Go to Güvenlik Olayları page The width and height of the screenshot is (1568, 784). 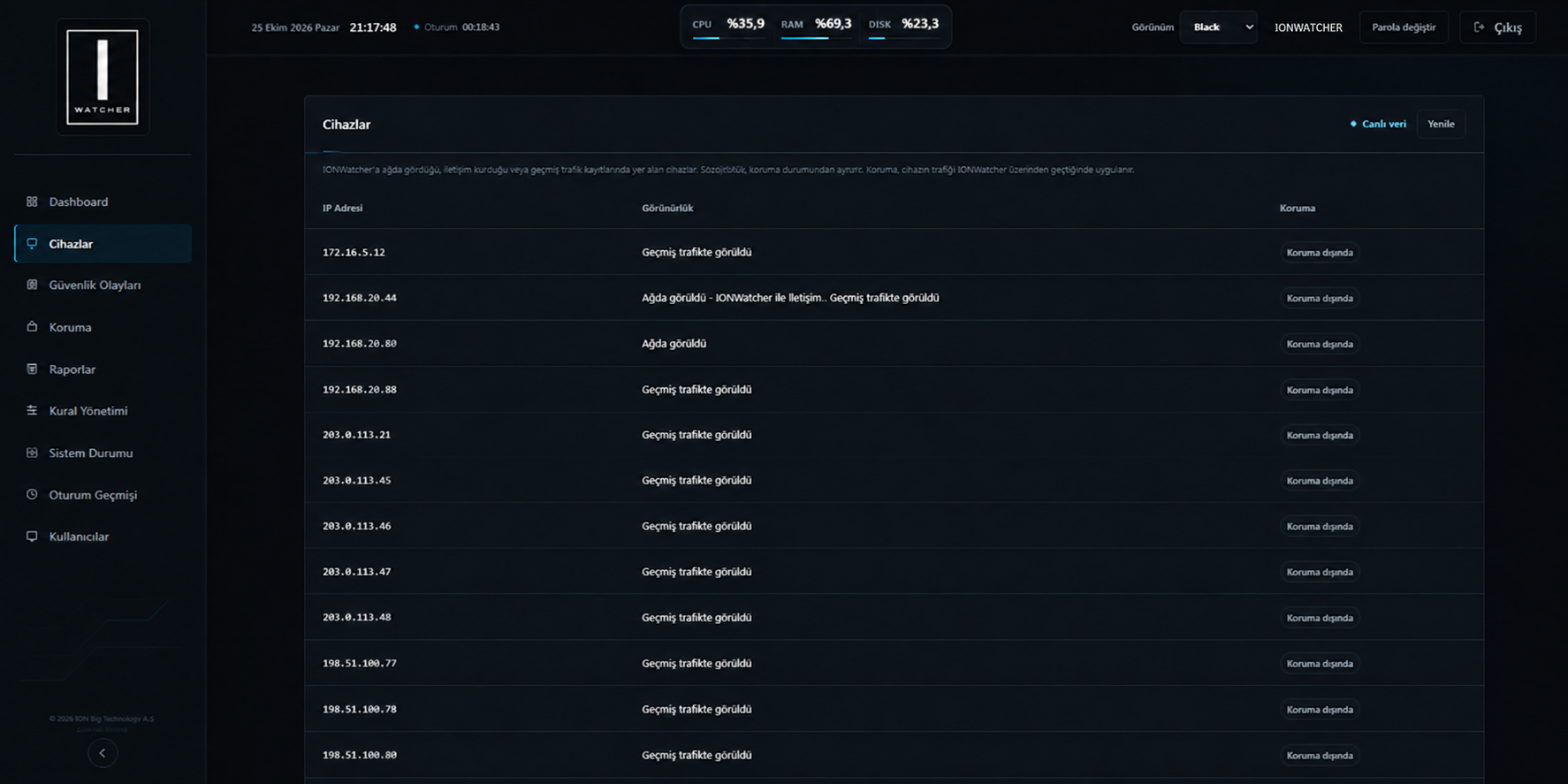point(103,285)
